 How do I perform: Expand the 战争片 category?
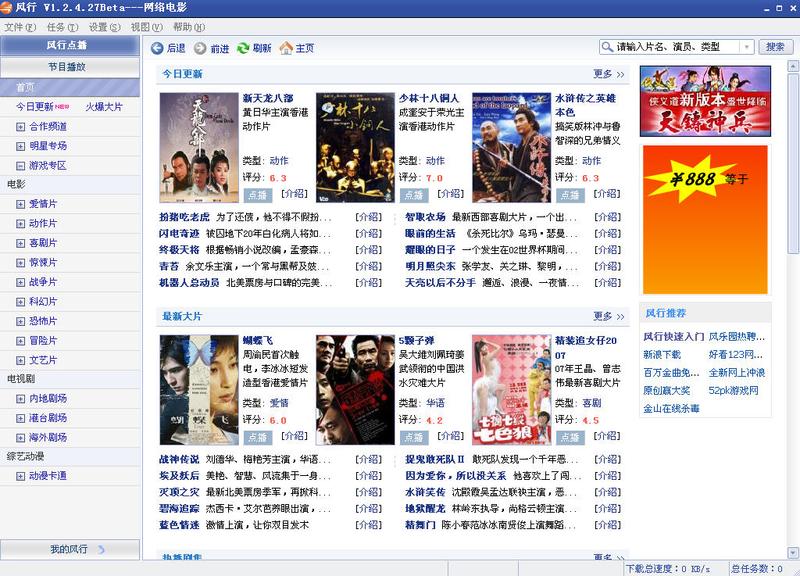[x=20, y=282]
